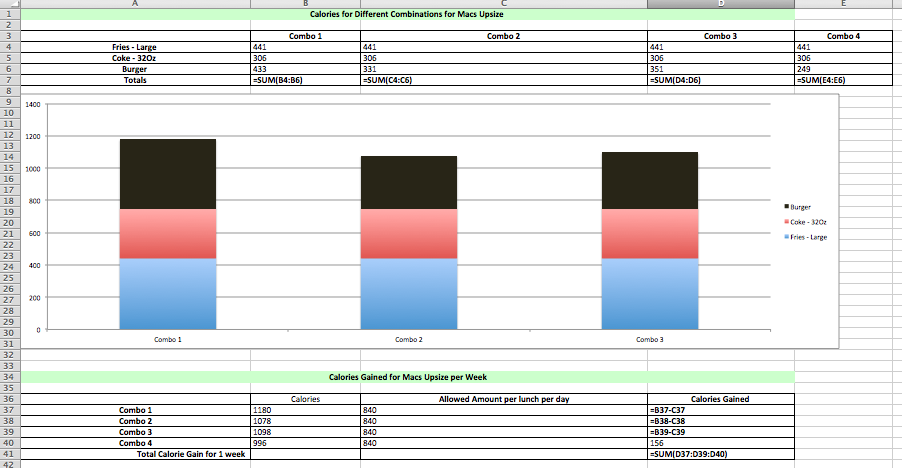Screen dimensions: 902x468
Task: Click the Fries - Large legend swatch
Action: tap(786, 236)
